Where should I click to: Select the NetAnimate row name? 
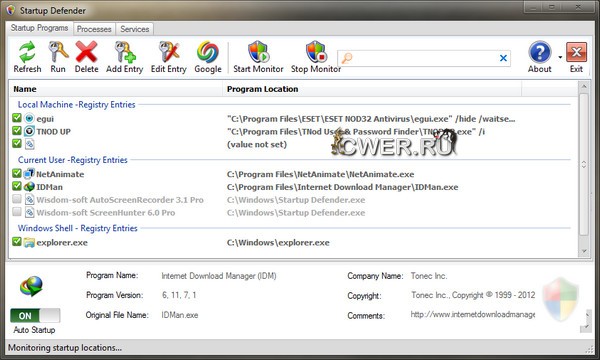coord(60,174)
